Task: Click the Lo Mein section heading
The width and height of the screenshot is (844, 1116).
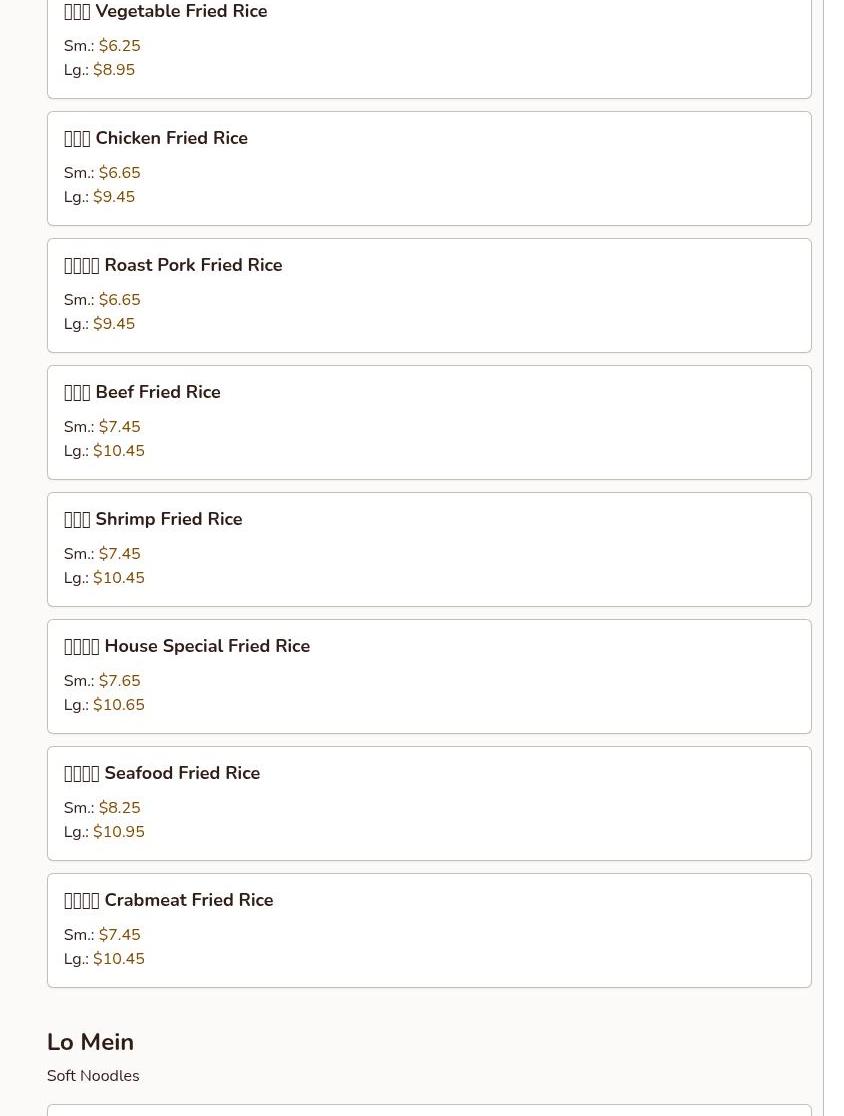Action: tap(90, 1042)
